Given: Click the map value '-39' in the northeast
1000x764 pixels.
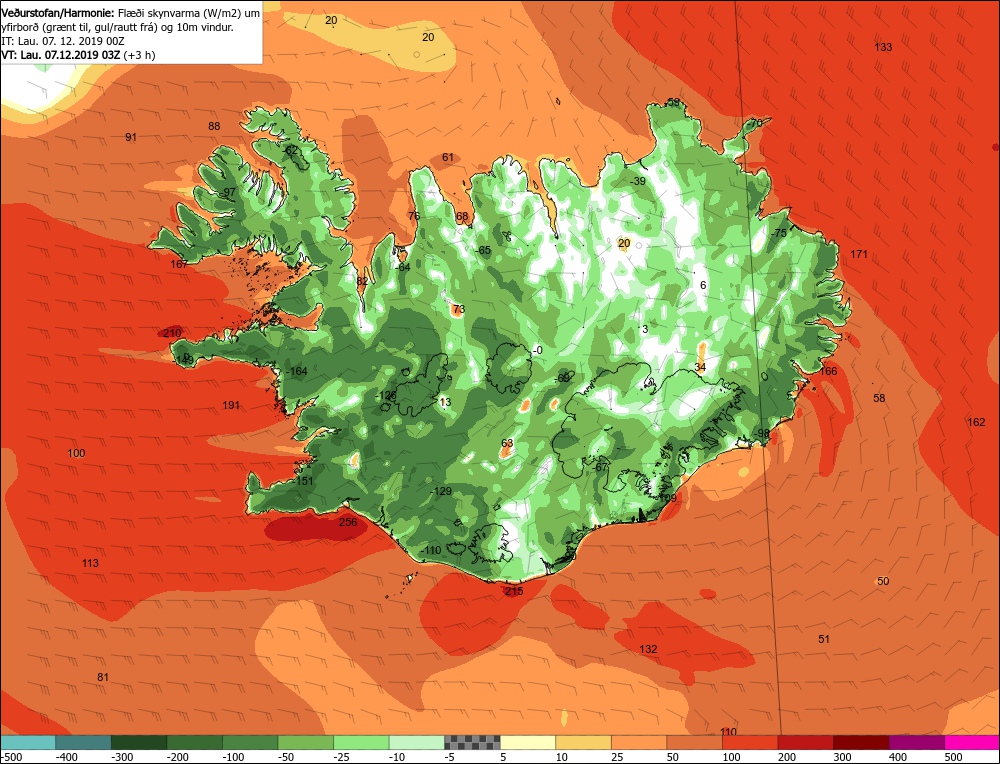Looking at the screenshot, I should [x=637, y=181].
